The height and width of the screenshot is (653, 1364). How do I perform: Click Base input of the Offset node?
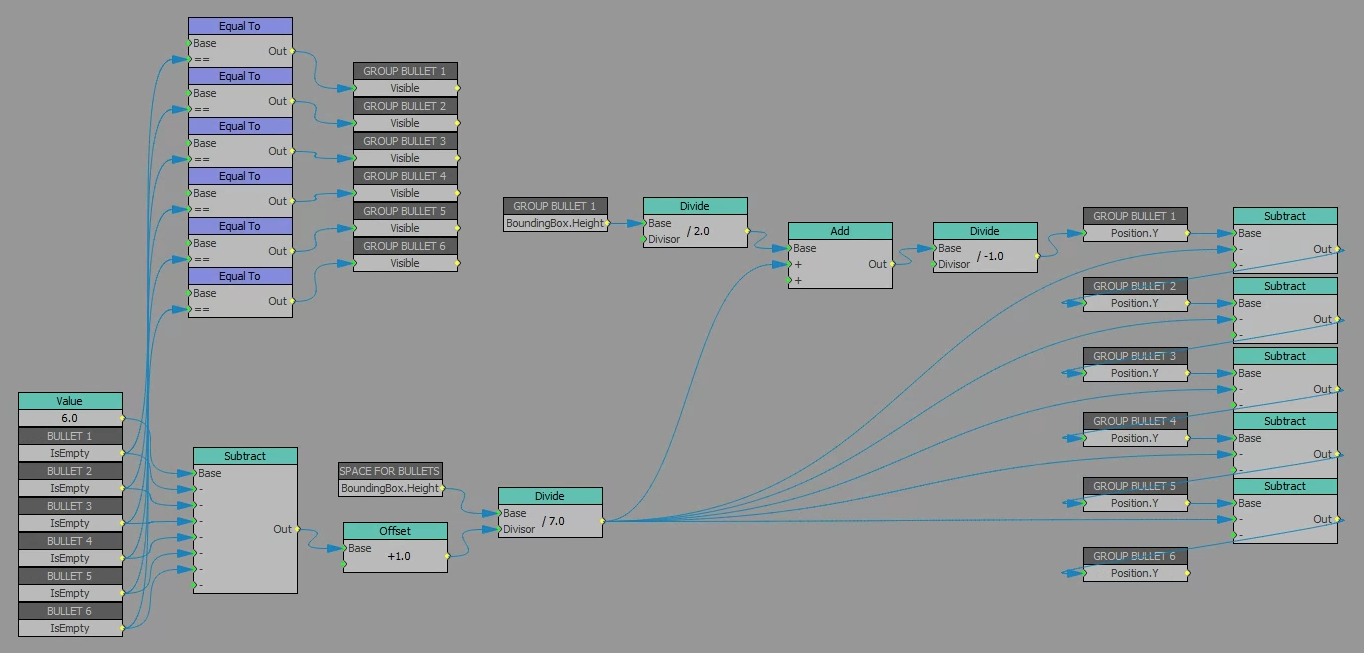[x=359, y=548]
